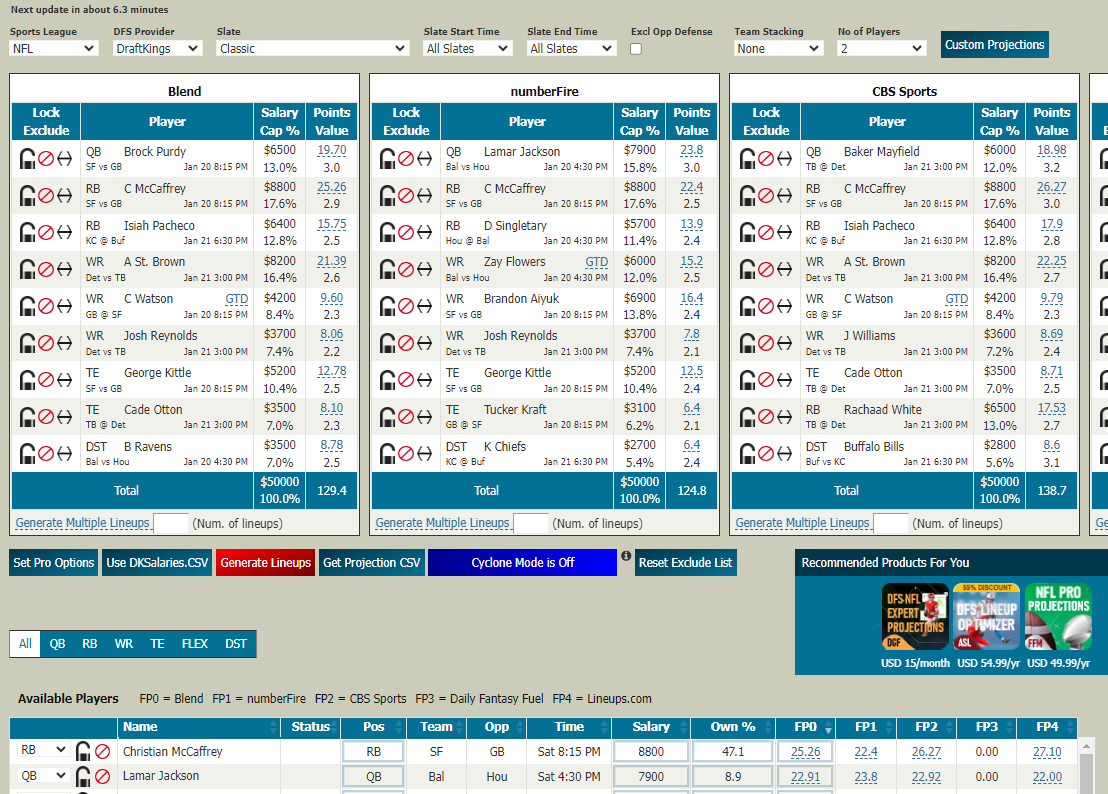This screenshot has height=794, width=1108.
Task: Lock Christian McCaffrey in Available Players
Action: [83, 752]
